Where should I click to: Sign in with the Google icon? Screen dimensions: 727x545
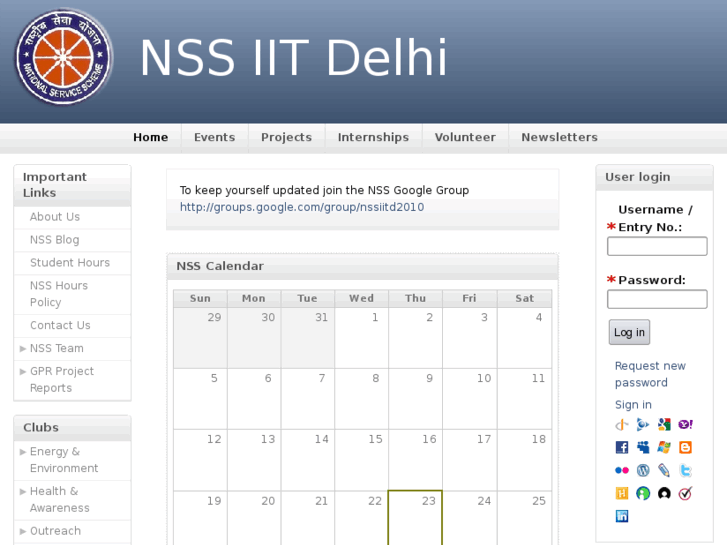664,424
